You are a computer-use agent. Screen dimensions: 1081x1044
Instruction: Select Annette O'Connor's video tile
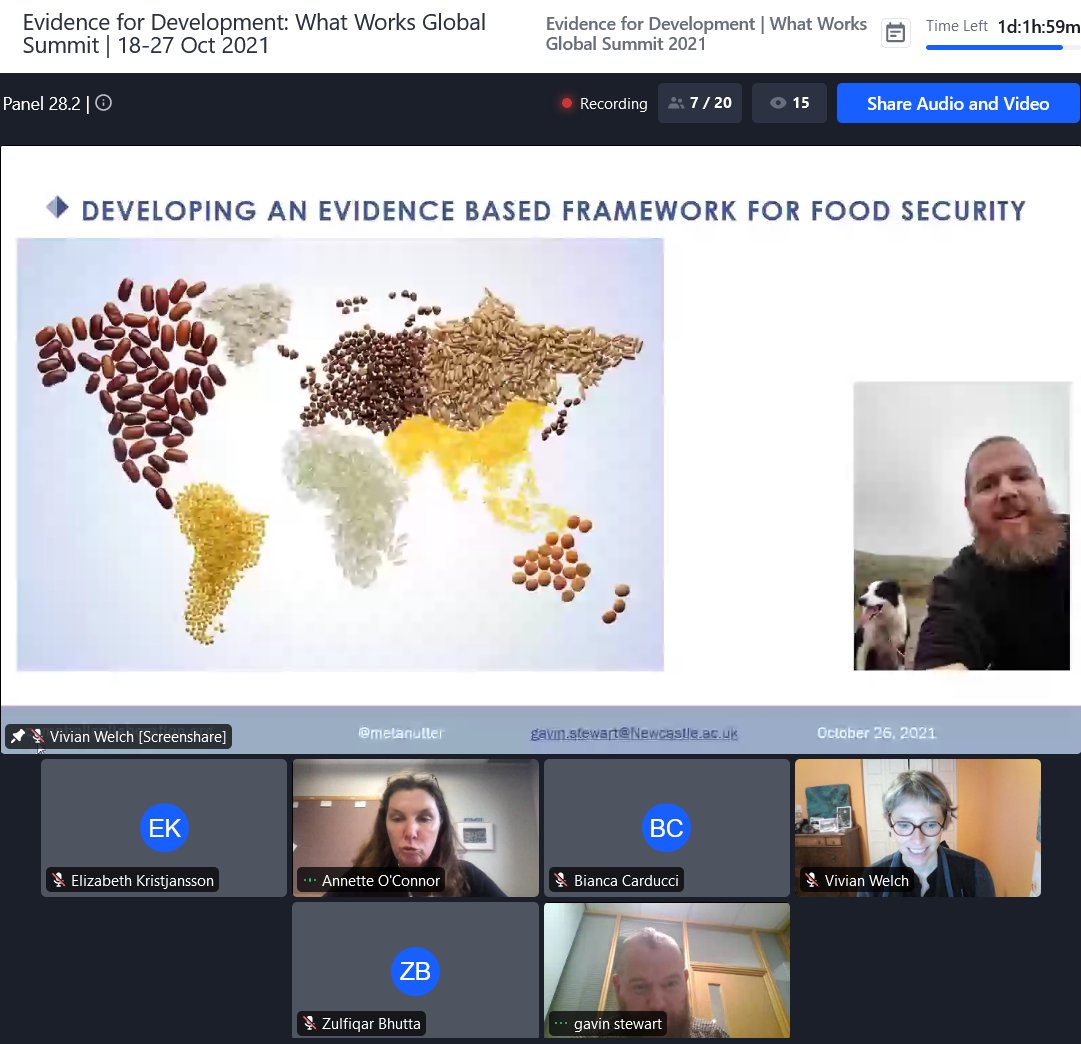pyautogui.click(x=415, y=827)
